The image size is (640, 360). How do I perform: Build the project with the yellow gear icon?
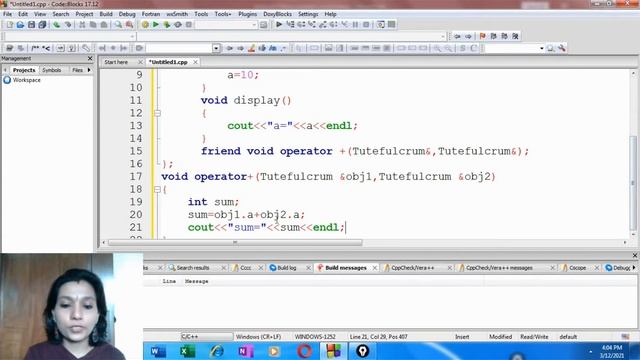(145, 25)
